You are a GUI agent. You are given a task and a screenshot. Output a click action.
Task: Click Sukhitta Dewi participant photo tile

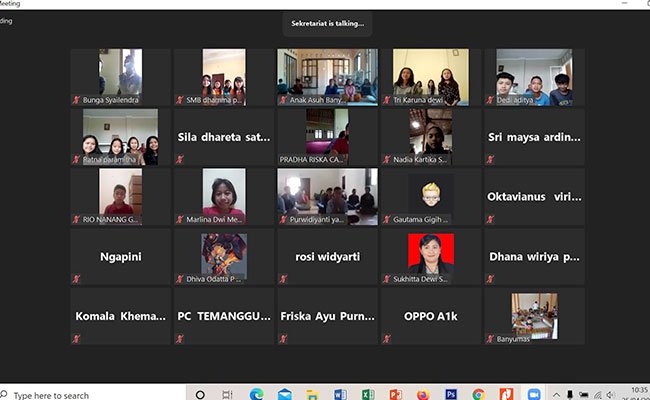[430, 256]
